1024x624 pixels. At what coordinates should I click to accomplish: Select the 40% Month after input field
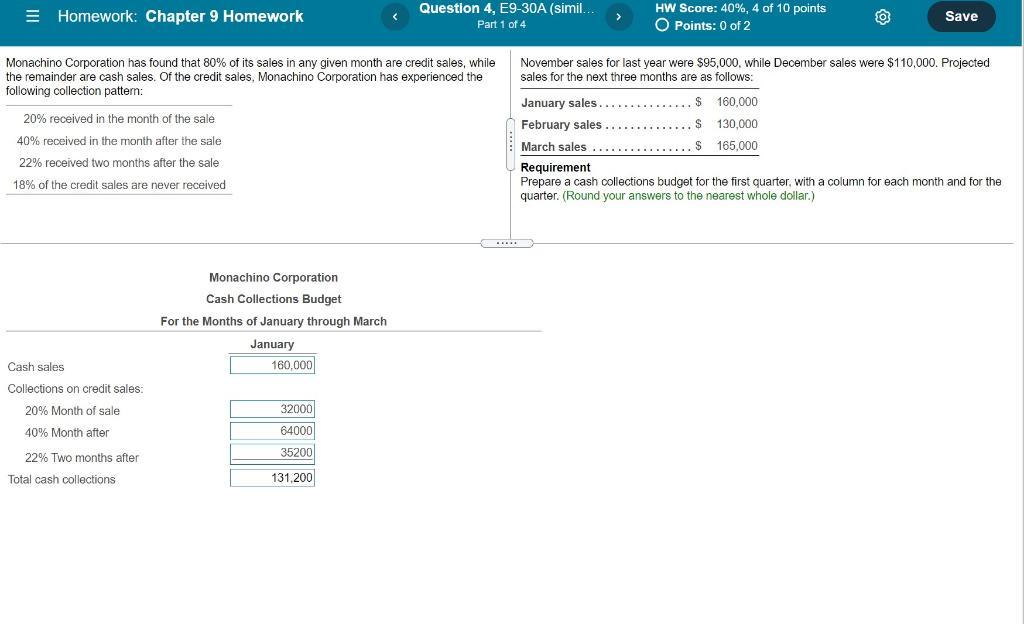click(273, 432)
